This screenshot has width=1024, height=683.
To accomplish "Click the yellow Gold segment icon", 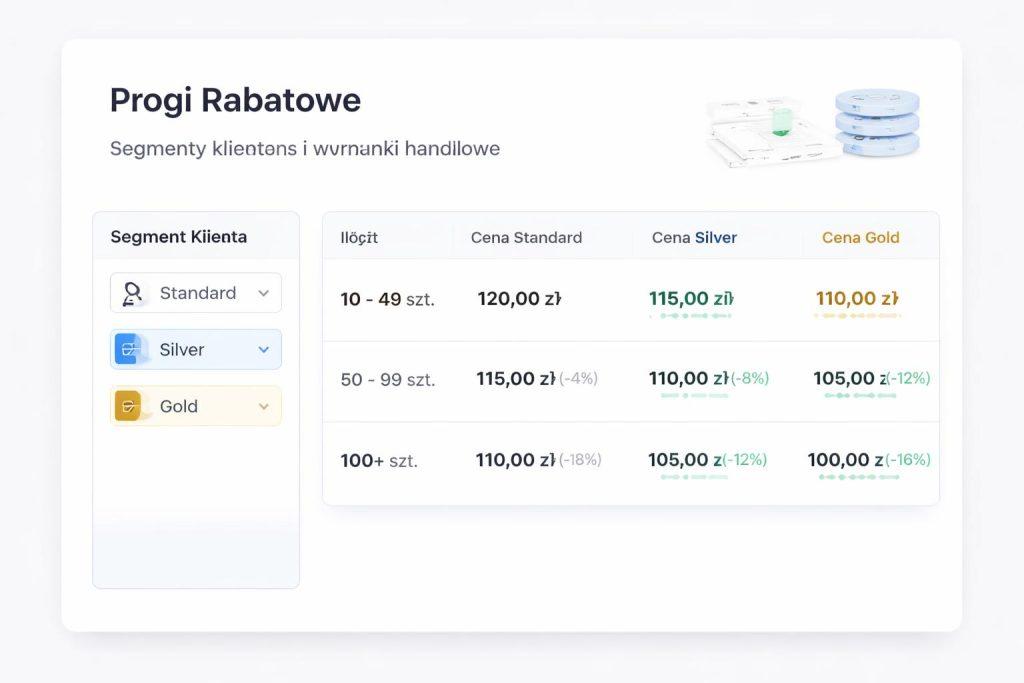I will 128,406.
